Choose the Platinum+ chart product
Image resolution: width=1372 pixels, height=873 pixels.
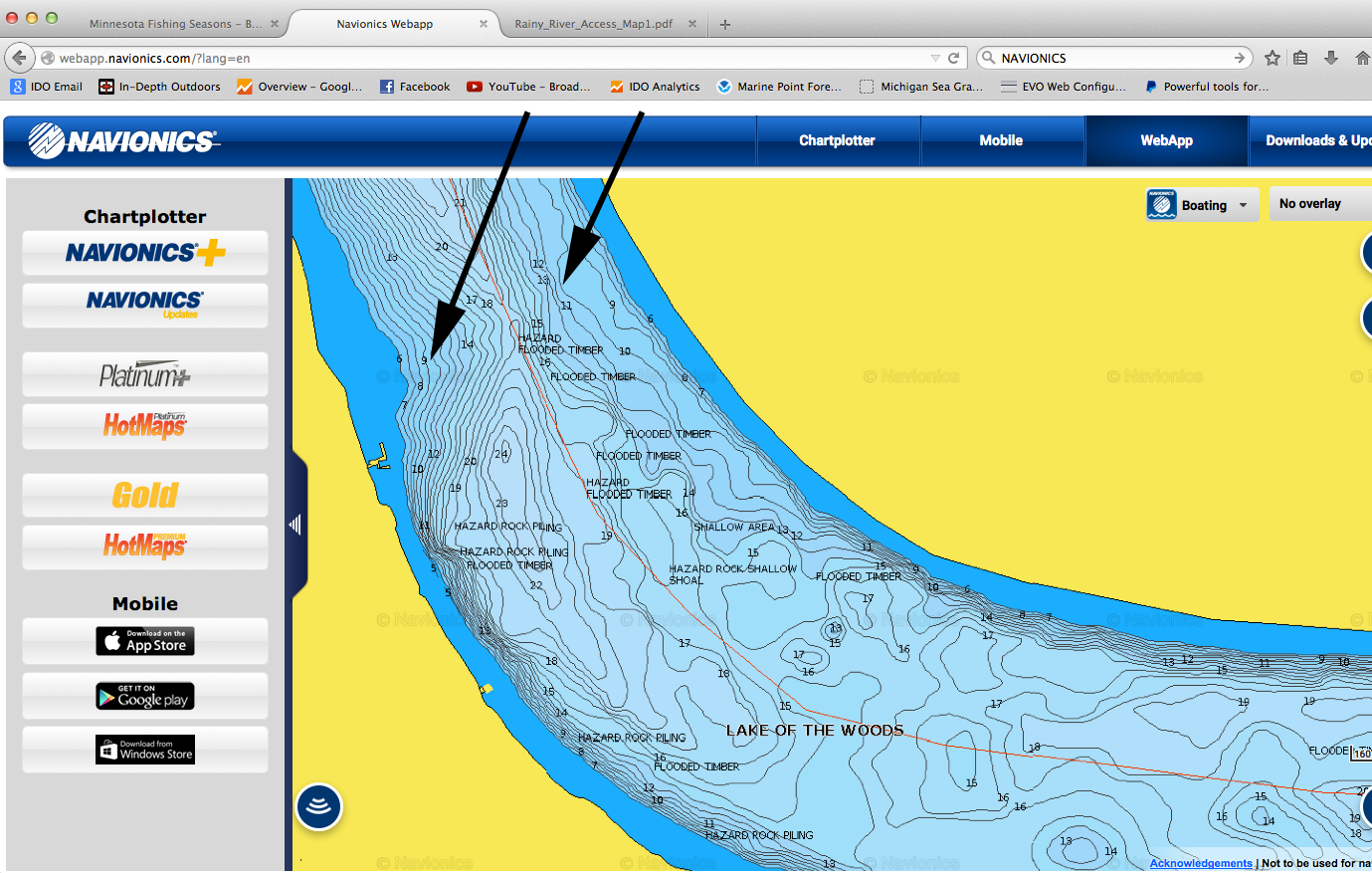[x=145, y=374]
